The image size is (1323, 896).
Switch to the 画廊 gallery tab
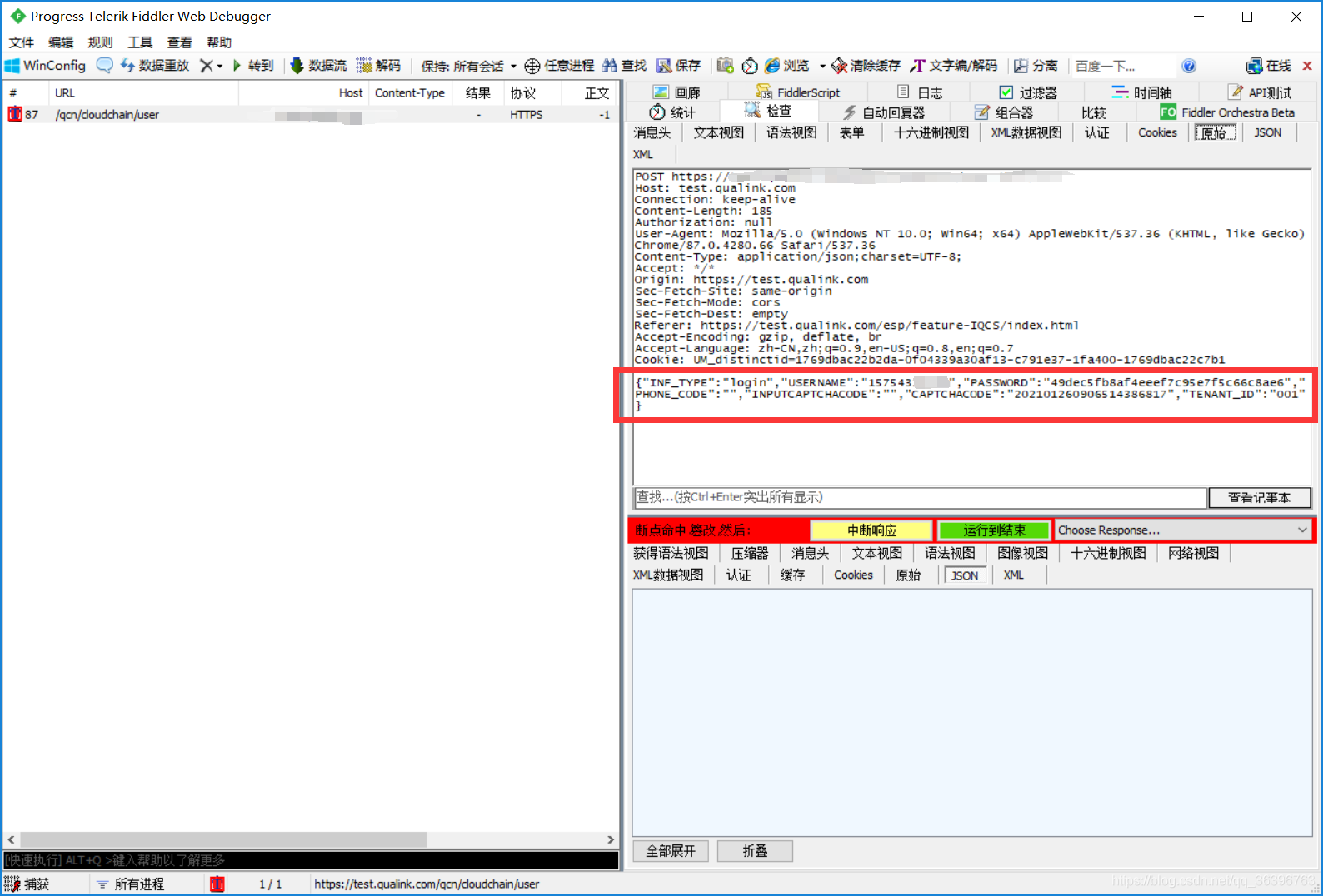coord(676,92)
